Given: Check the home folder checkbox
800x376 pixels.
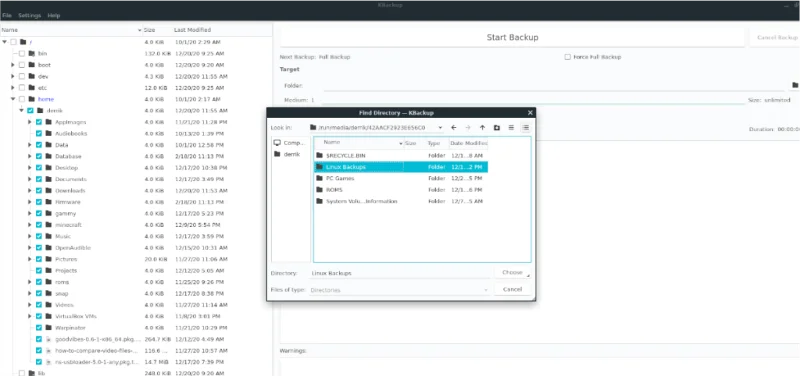Looking at the screenshot, I should tap(22, 99).
